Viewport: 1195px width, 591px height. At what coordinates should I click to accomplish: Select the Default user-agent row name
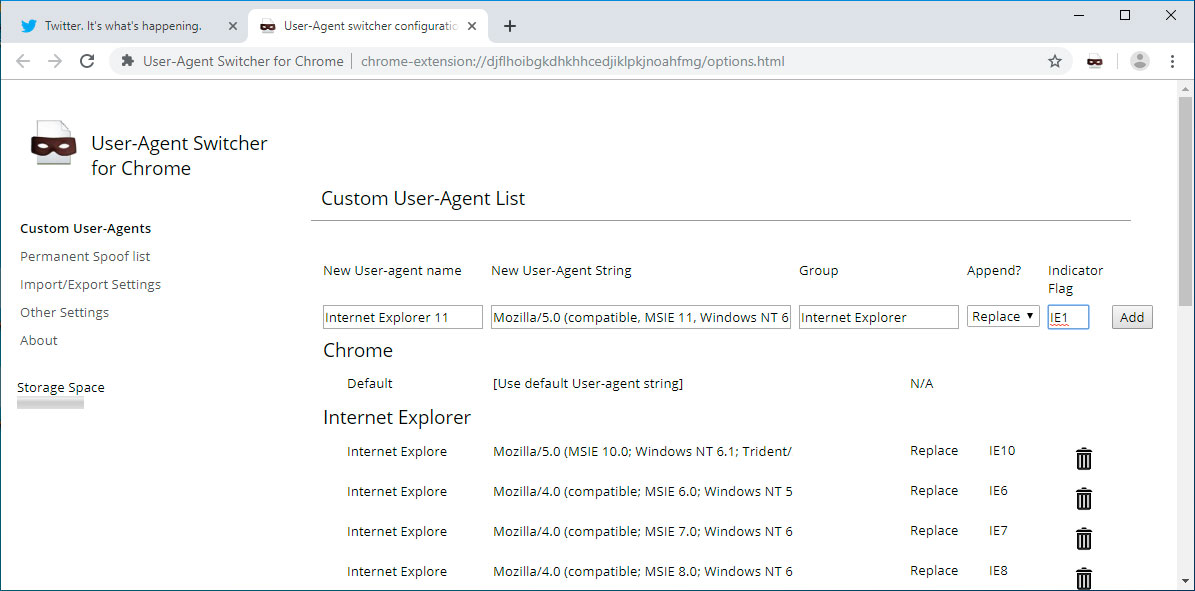[370, 384]
